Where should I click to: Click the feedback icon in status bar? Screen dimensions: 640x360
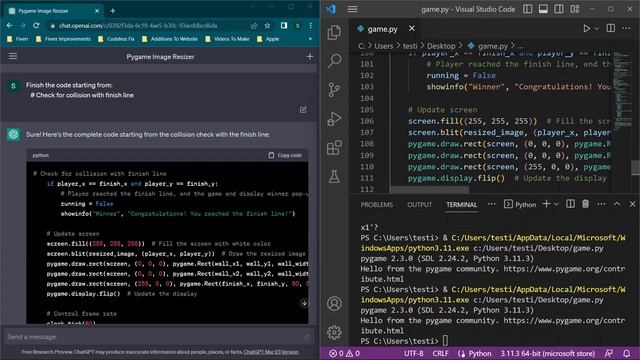(x=608, y=353)
